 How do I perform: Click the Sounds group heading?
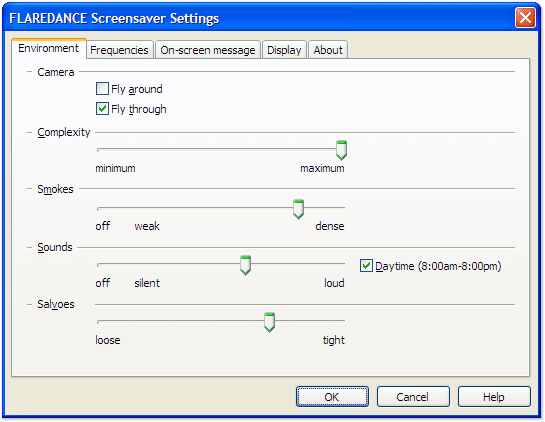[55, 247]
